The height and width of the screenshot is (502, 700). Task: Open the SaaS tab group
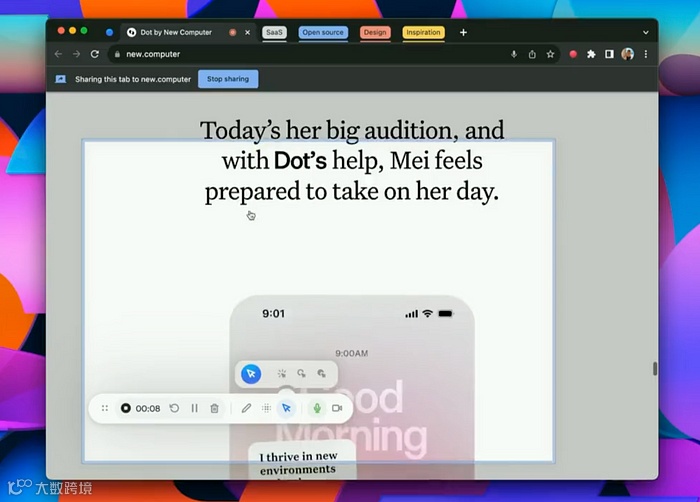(274, 32)
